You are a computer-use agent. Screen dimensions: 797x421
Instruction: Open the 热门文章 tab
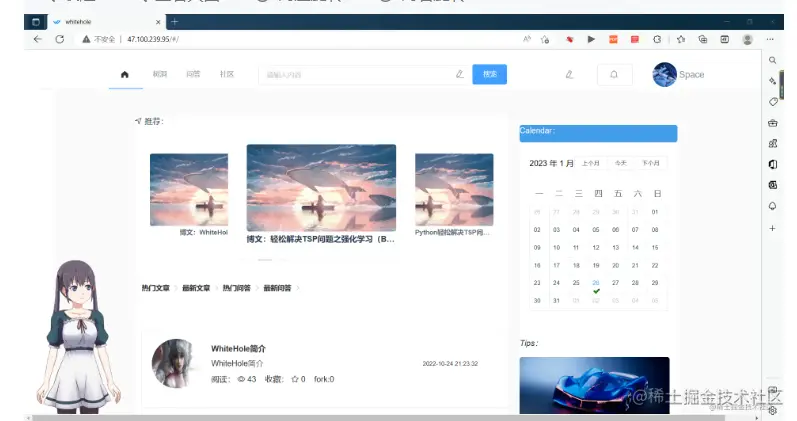pos(156,288)
